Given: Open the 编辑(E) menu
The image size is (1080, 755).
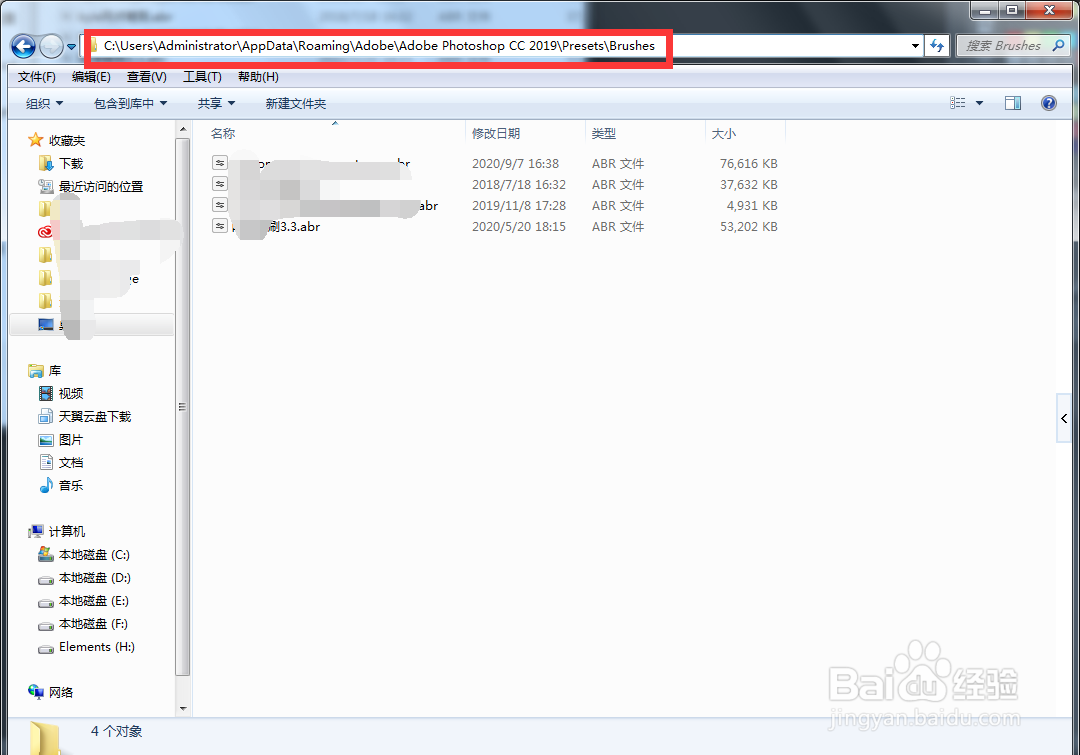Looking at the screenshot, I should [x=91, y=76].
